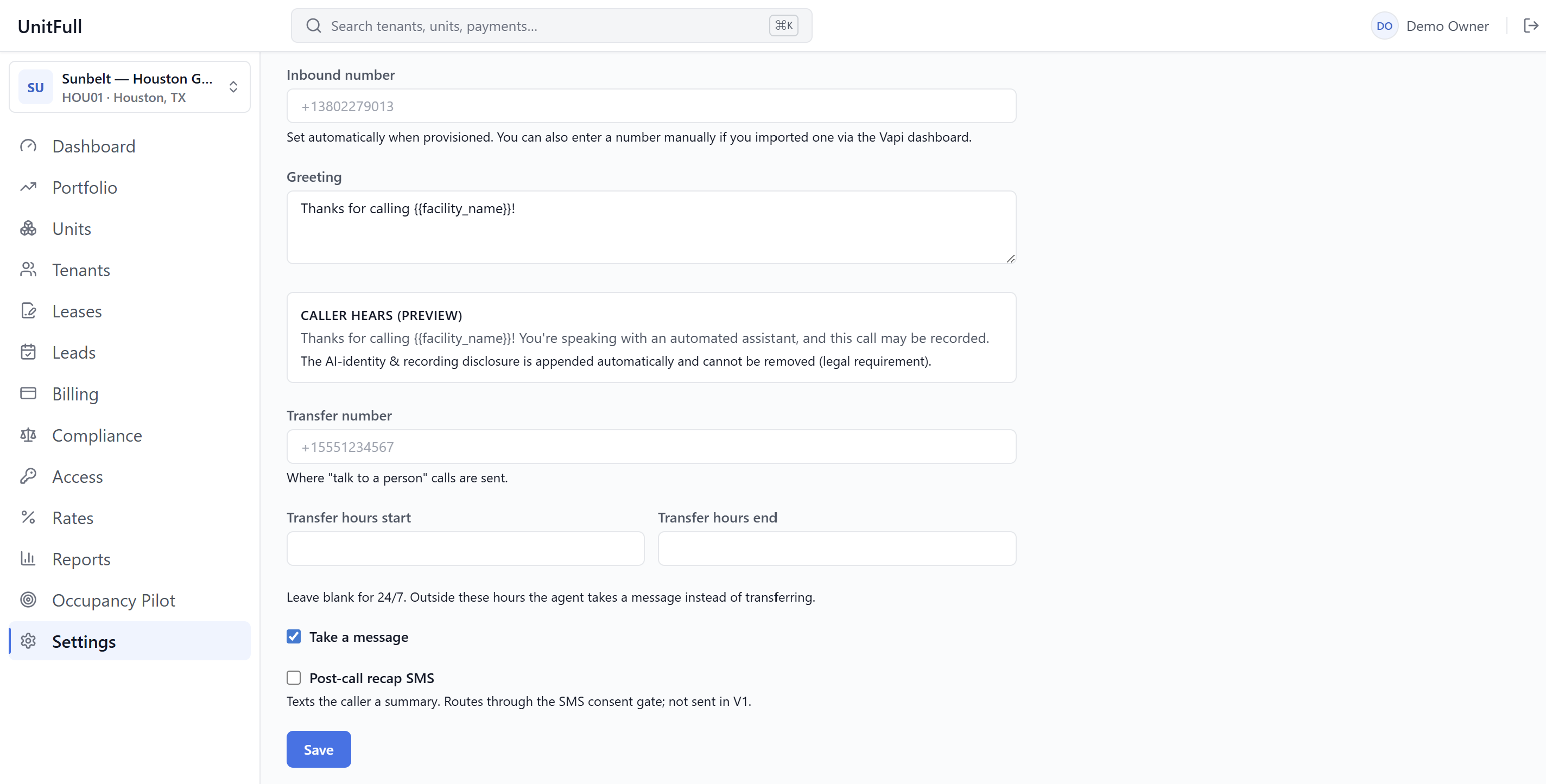
Task: Uncheck the Take a message checkbox
Action: [x=294, y=636]
